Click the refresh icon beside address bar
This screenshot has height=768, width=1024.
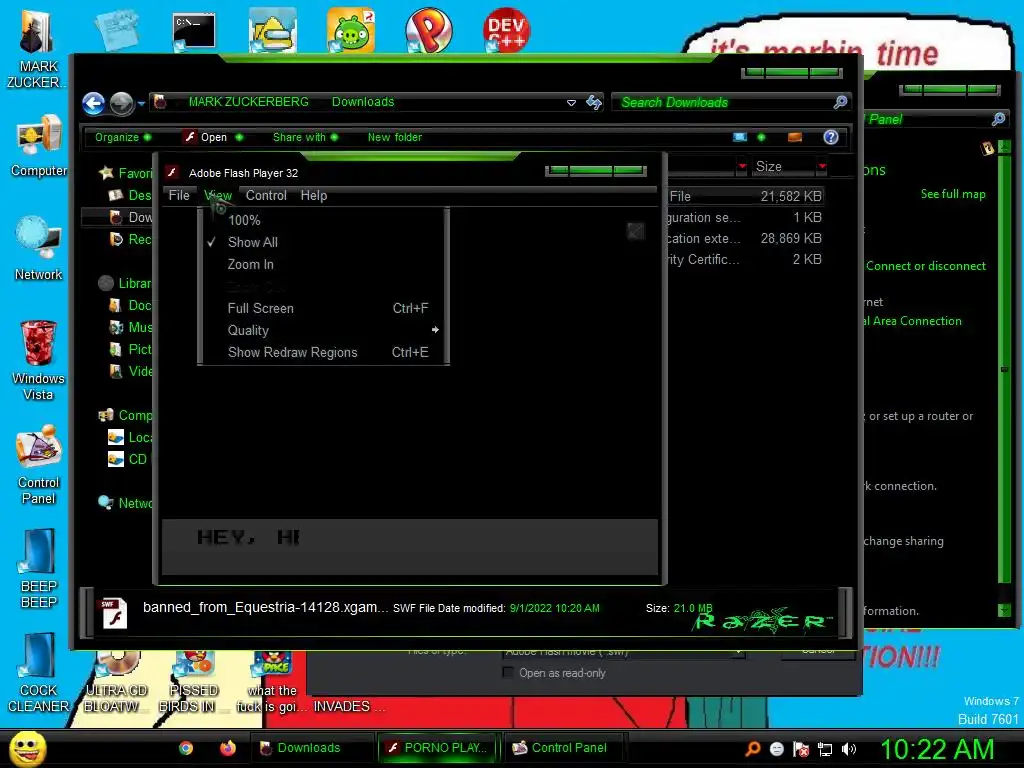point(594,102)
